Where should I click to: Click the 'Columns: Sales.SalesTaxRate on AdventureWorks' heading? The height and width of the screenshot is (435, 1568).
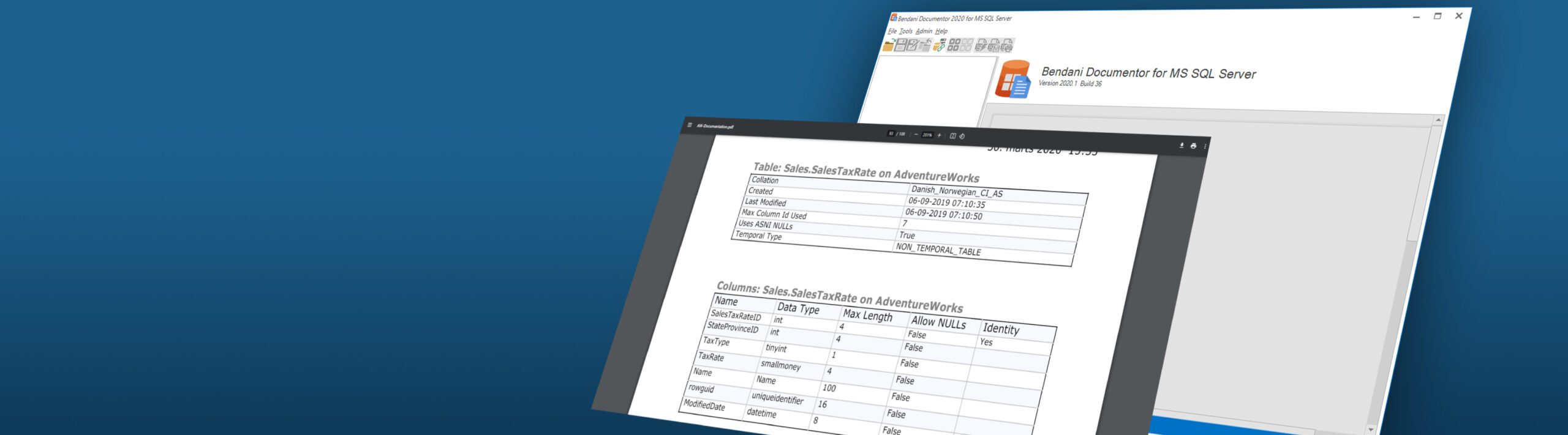(x=840, y=297)
